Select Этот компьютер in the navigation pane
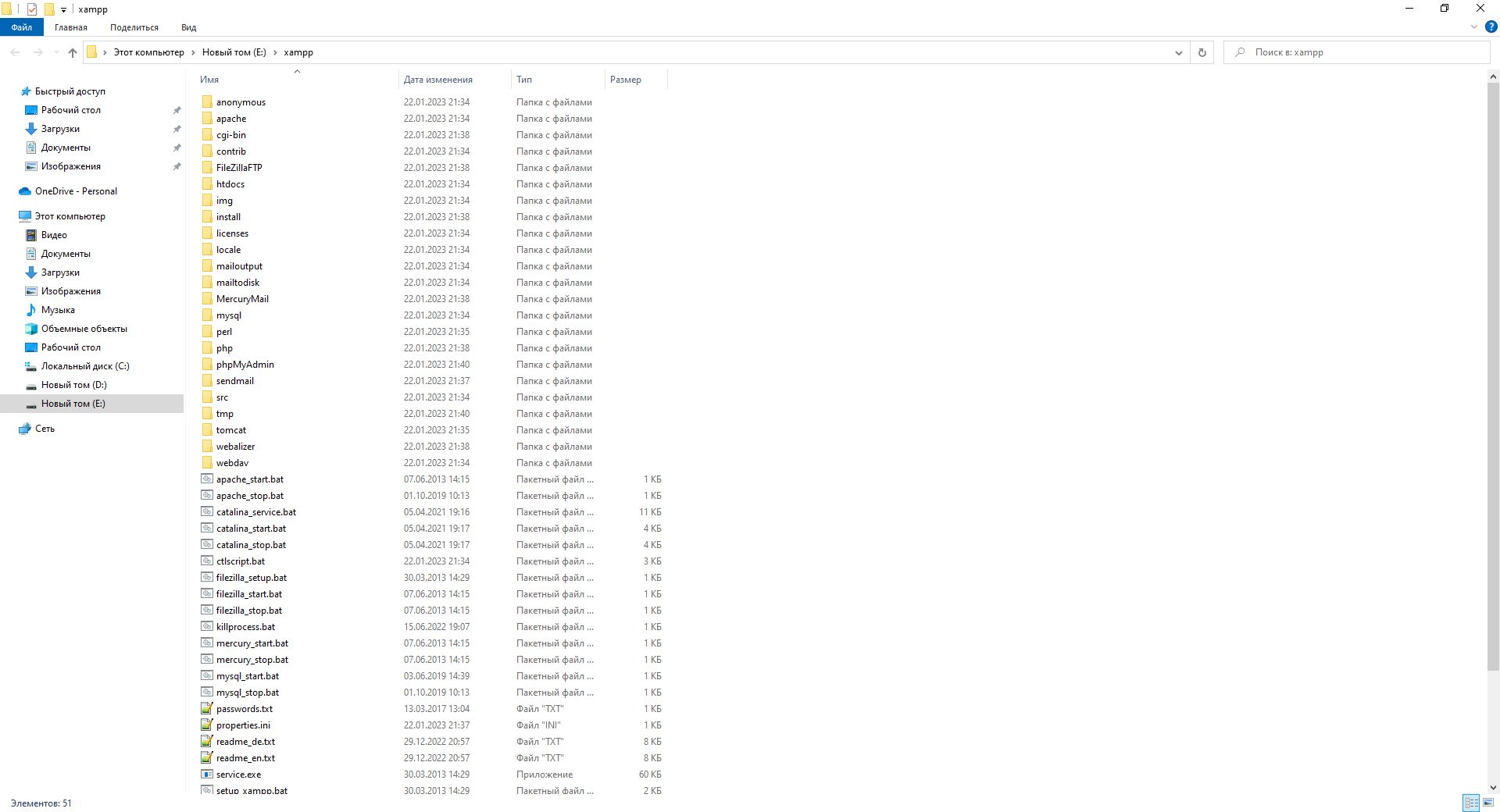The height and width of the screenshot is (812, 1500). [70, 216]
